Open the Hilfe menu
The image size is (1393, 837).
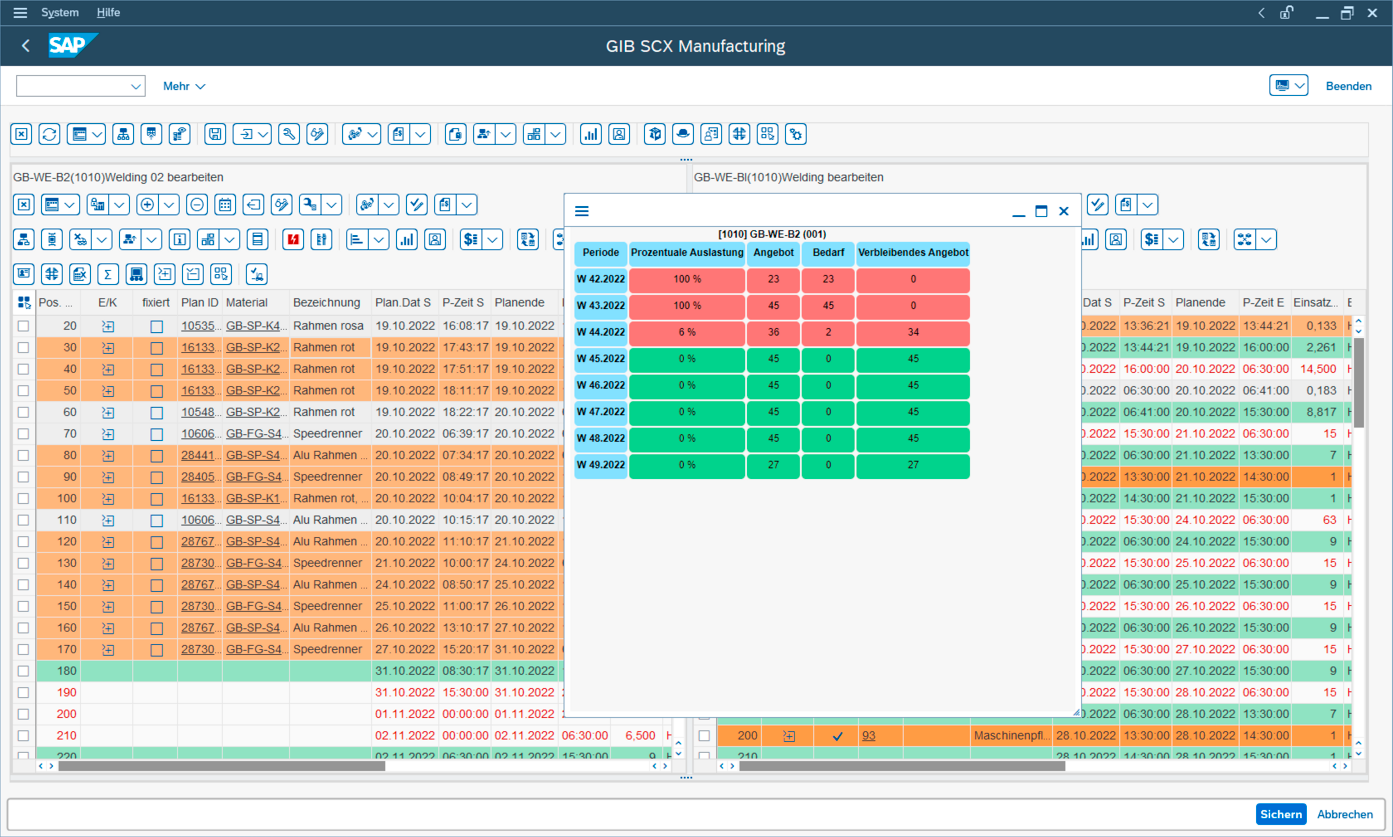108,12
